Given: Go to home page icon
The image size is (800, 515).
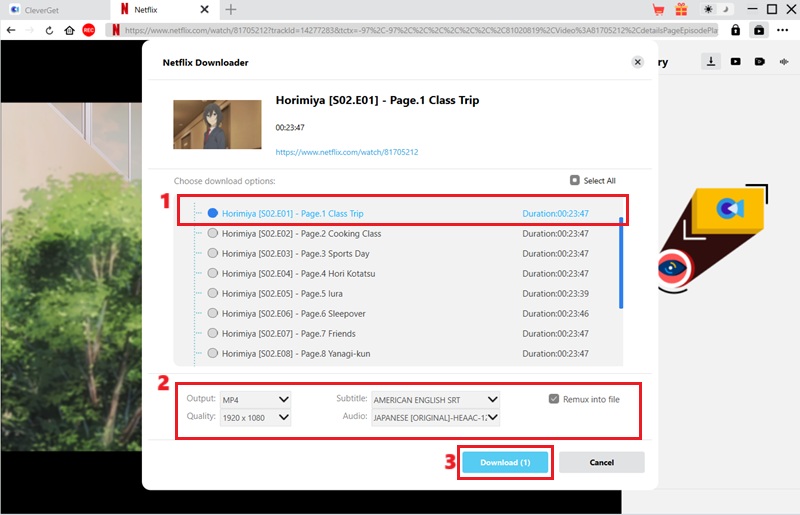Looking at the screenshot, I should pos(69,30).
